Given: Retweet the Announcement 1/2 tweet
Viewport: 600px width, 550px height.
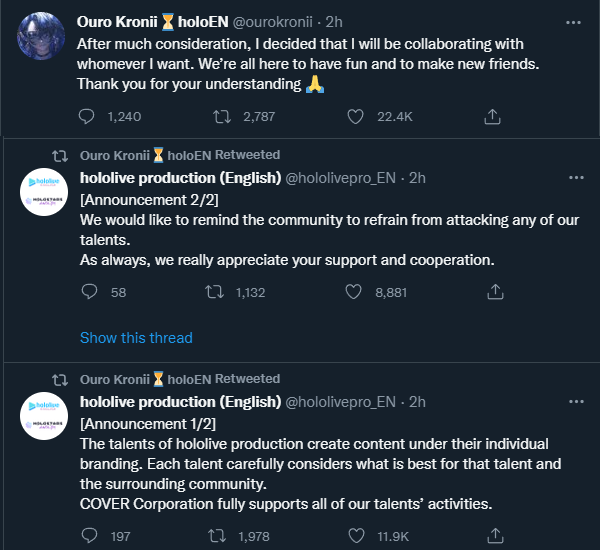Looking at the screenshot, I should pos(211,536).
